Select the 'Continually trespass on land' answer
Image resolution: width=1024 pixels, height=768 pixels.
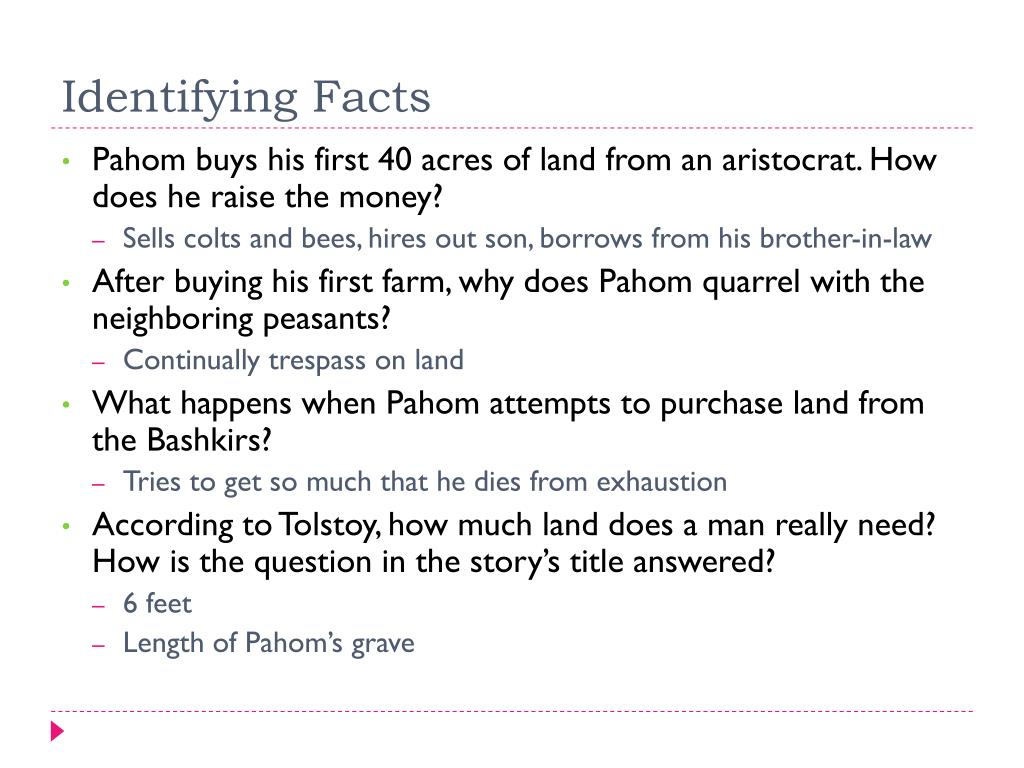(293, 360)
